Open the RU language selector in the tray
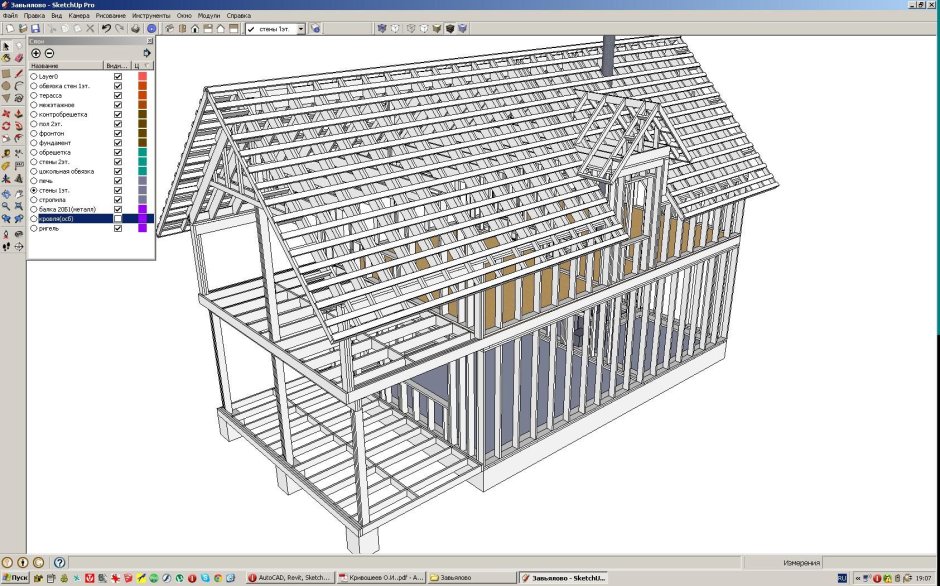Image resolution: width=940 pixels, height=586 pixels. [843, 577]
